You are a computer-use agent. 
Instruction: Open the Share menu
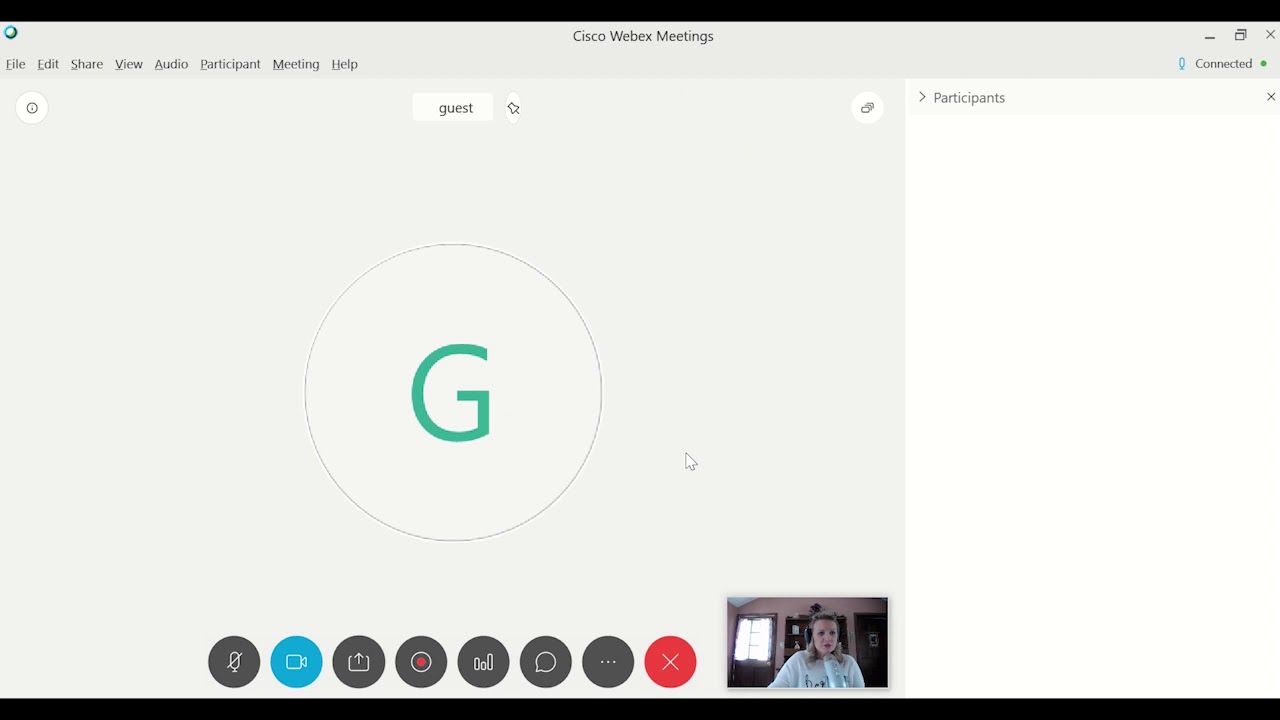(x=87, y=64)
